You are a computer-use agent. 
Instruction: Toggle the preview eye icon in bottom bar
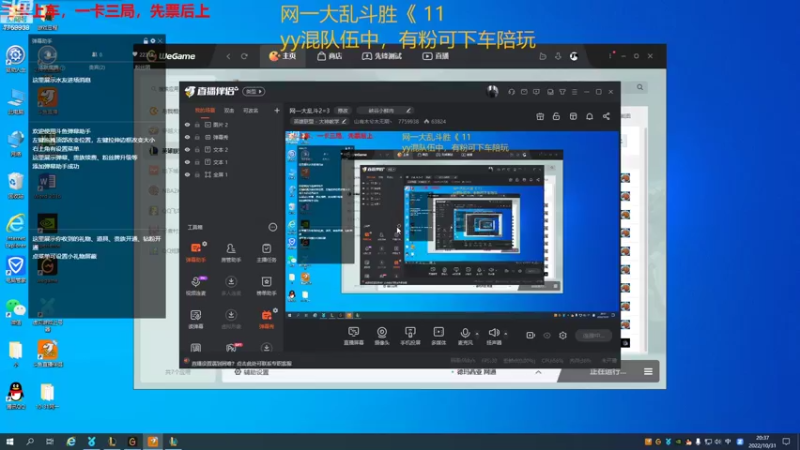(x=547, y=335)
